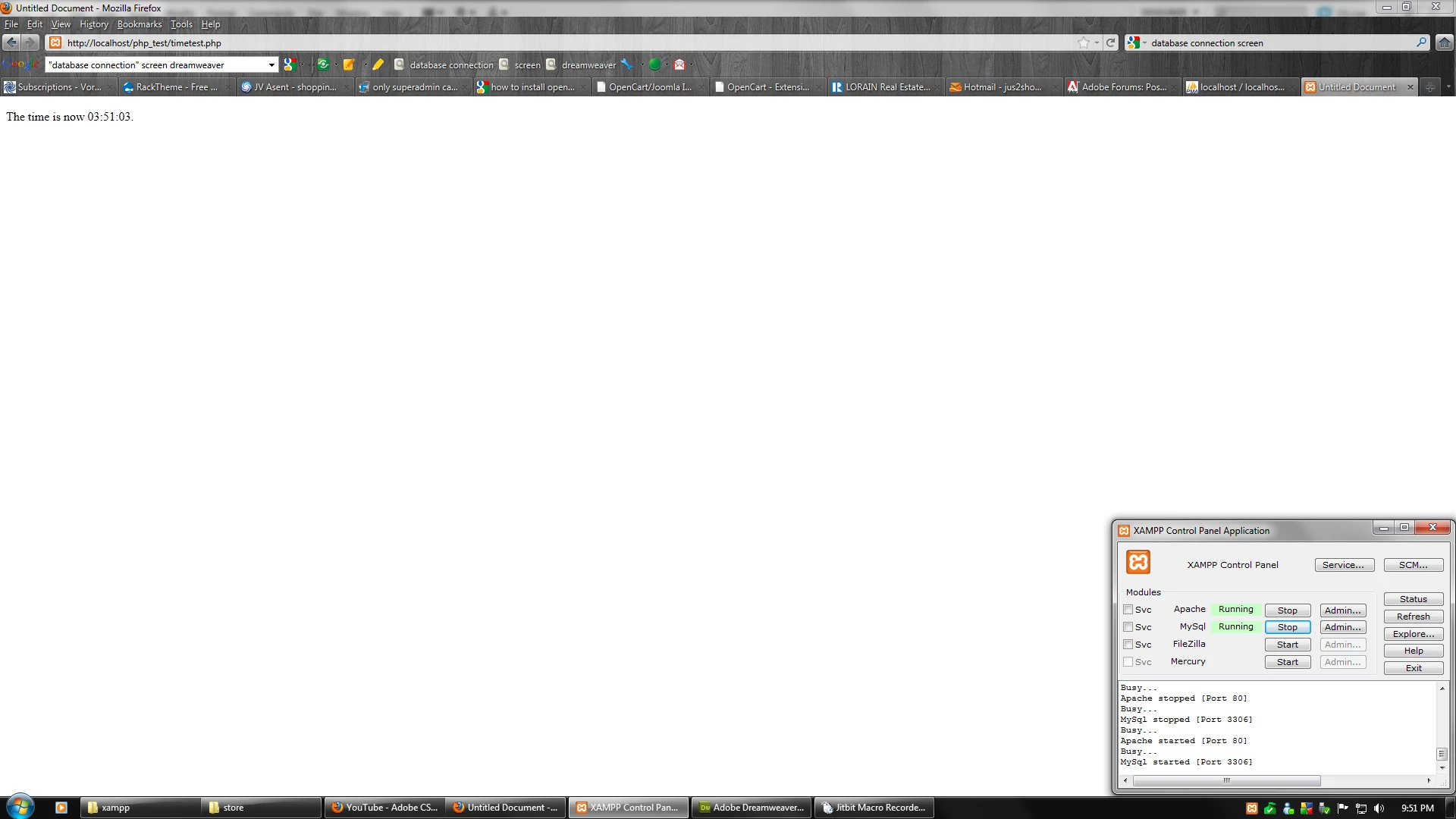Open the Bookmarks menu
The image size is (1456, 819).
tap(139, 24)
